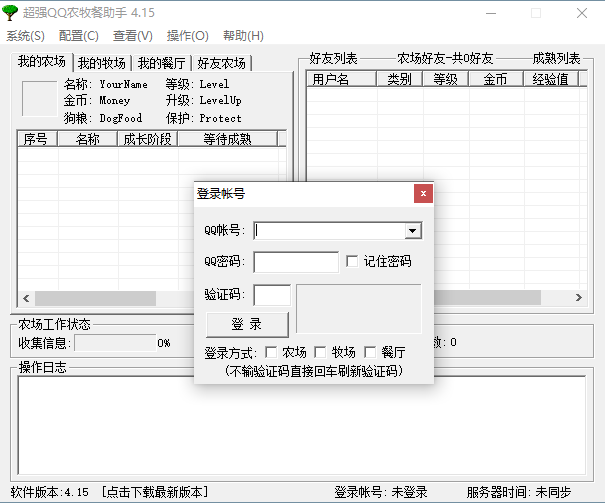
Task: Sort by the 名称 column header
Action: [x=88, y=139]
